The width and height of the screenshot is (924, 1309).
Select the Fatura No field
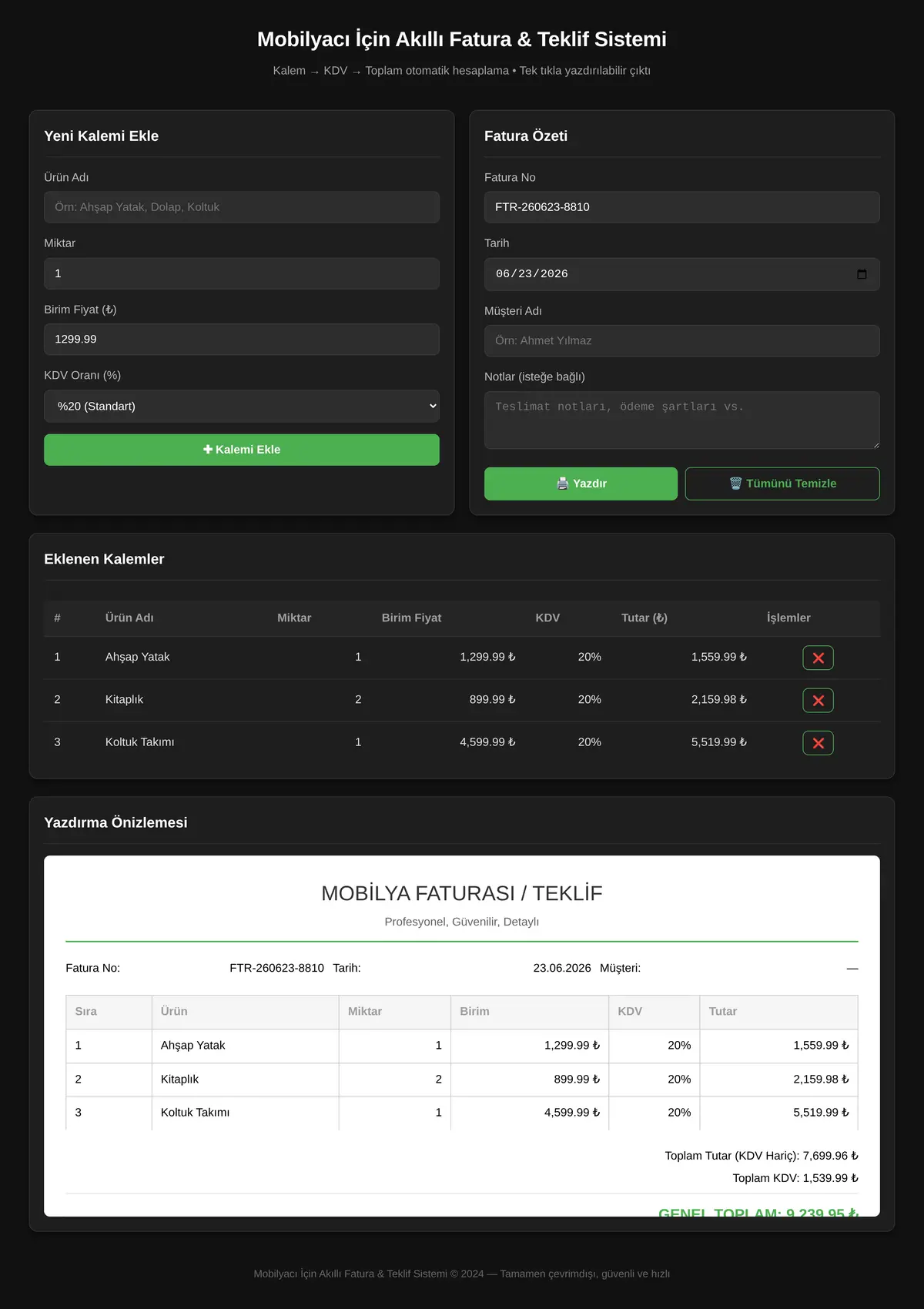[x=682, y=207]
